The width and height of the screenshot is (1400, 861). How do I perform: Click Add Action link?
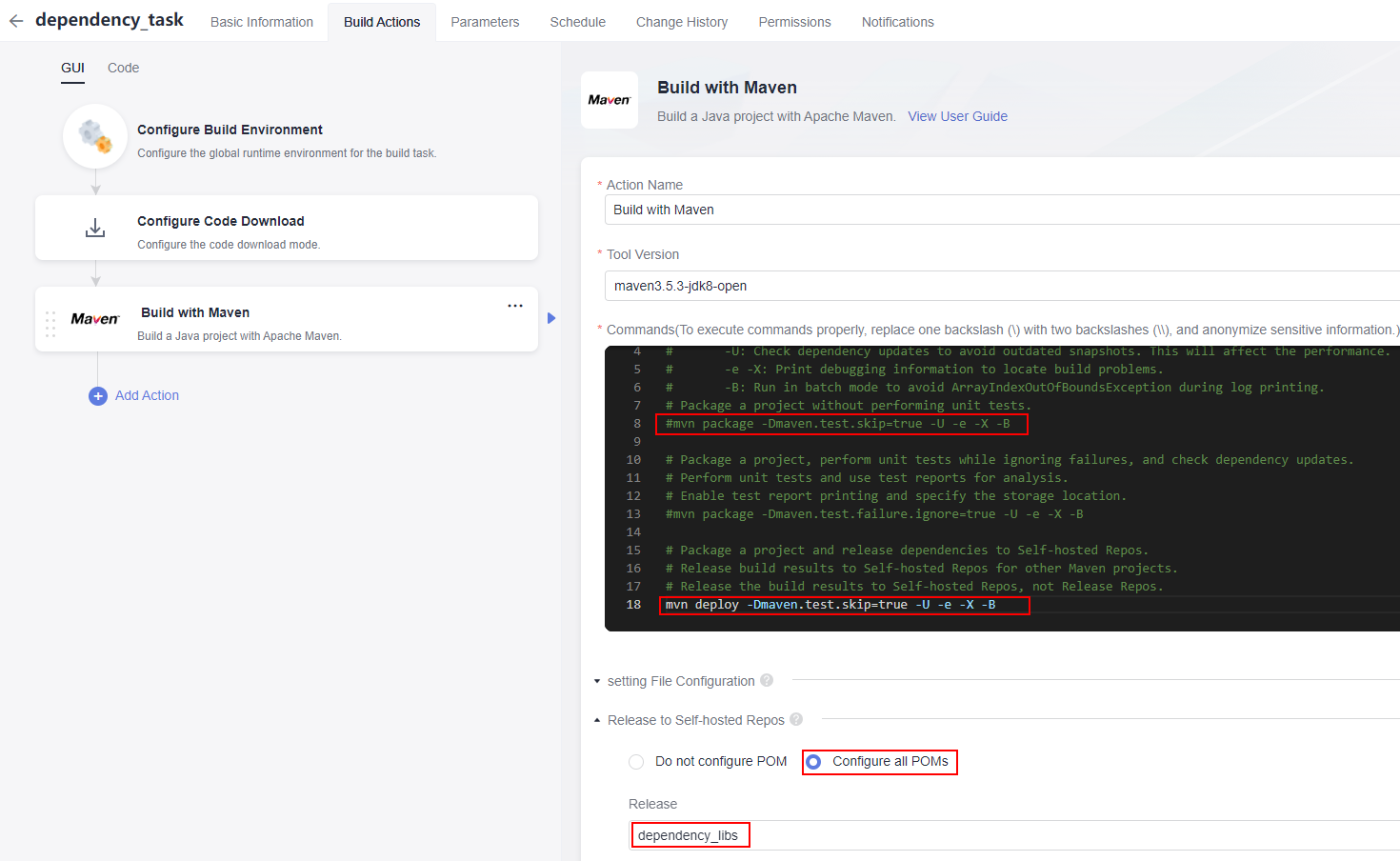tap(147, 395)
